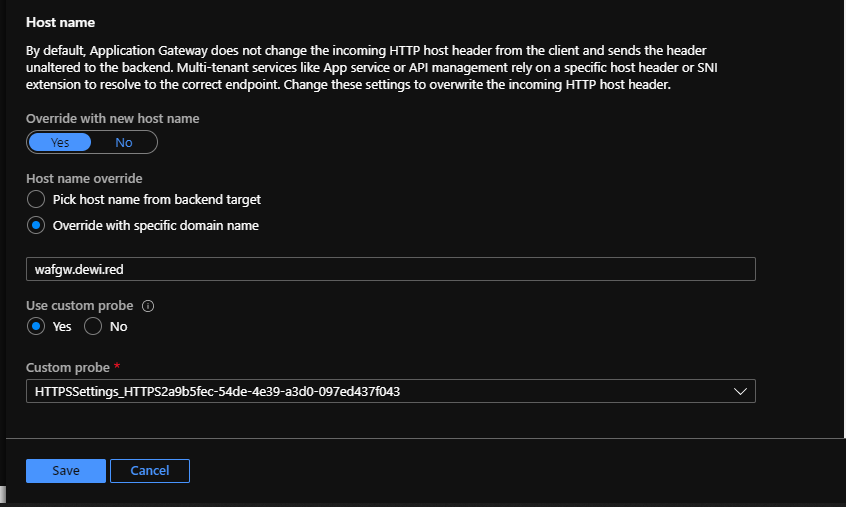The height and width of the screenshot is (507, 846).
Task: Click the chevron arrow in Custom probe box
Action: click(x=740, y=392)
